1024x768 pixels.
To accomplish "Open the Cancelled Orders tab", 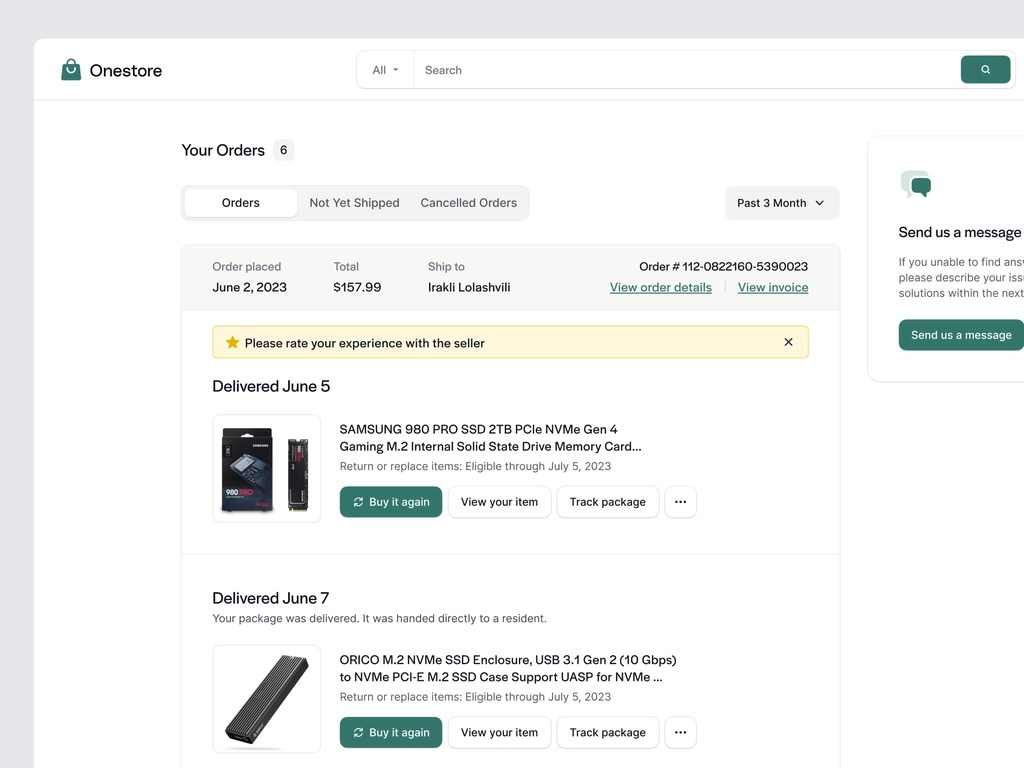I will click(468, 203).
